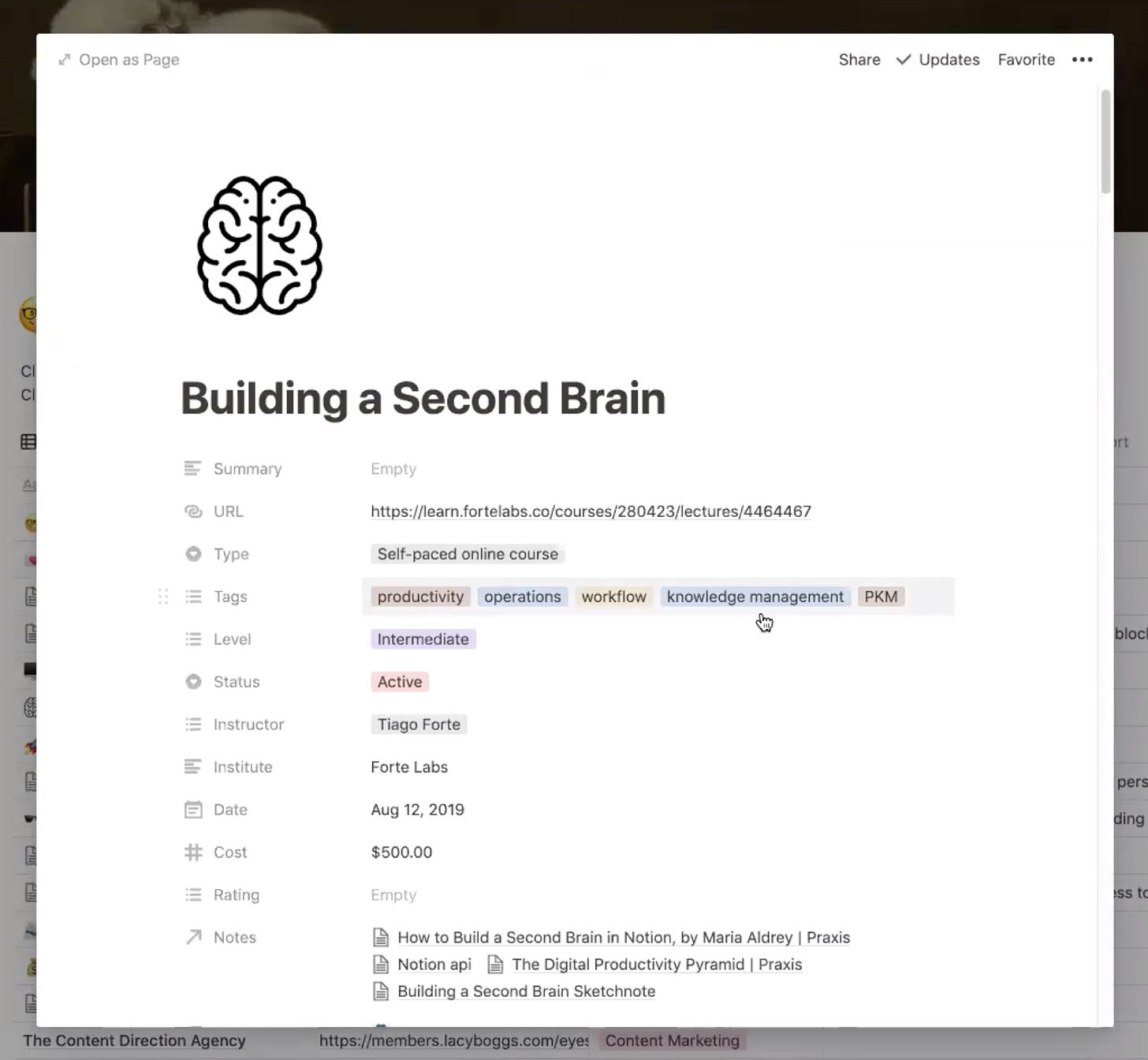1148x1060 pixels.
Task: Click page icon beside Sketchnote note
Action: tap(381, 991)
